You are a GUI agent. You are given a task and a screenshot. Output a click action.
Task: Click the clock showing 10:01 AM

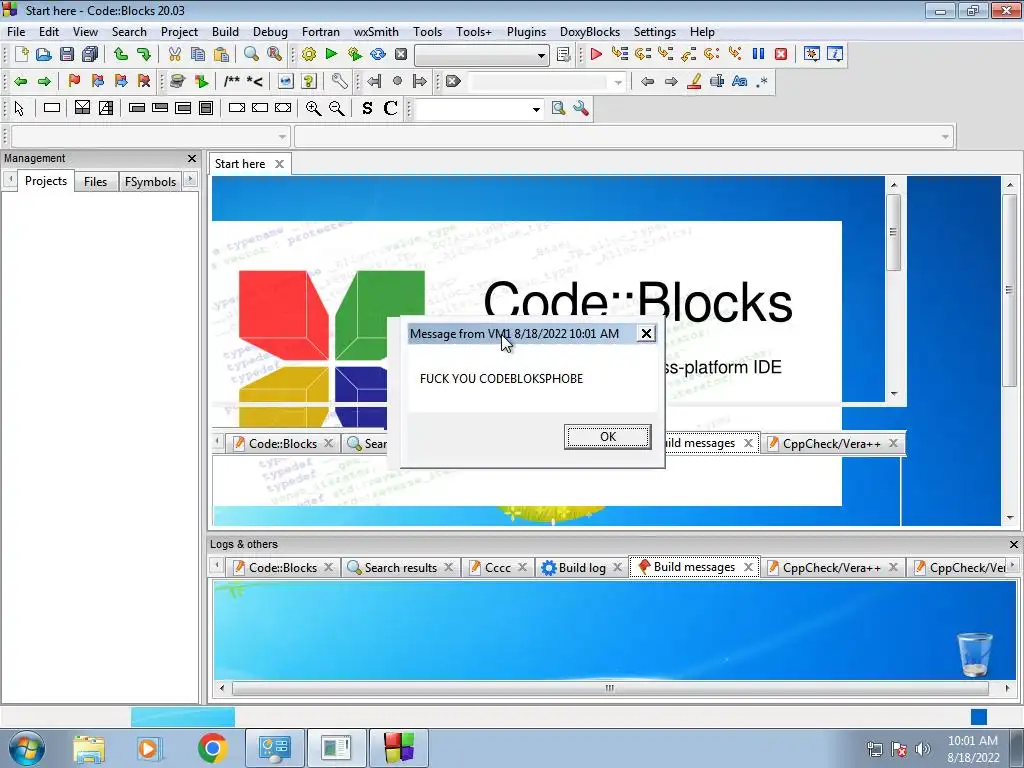[x=973, y=741]
